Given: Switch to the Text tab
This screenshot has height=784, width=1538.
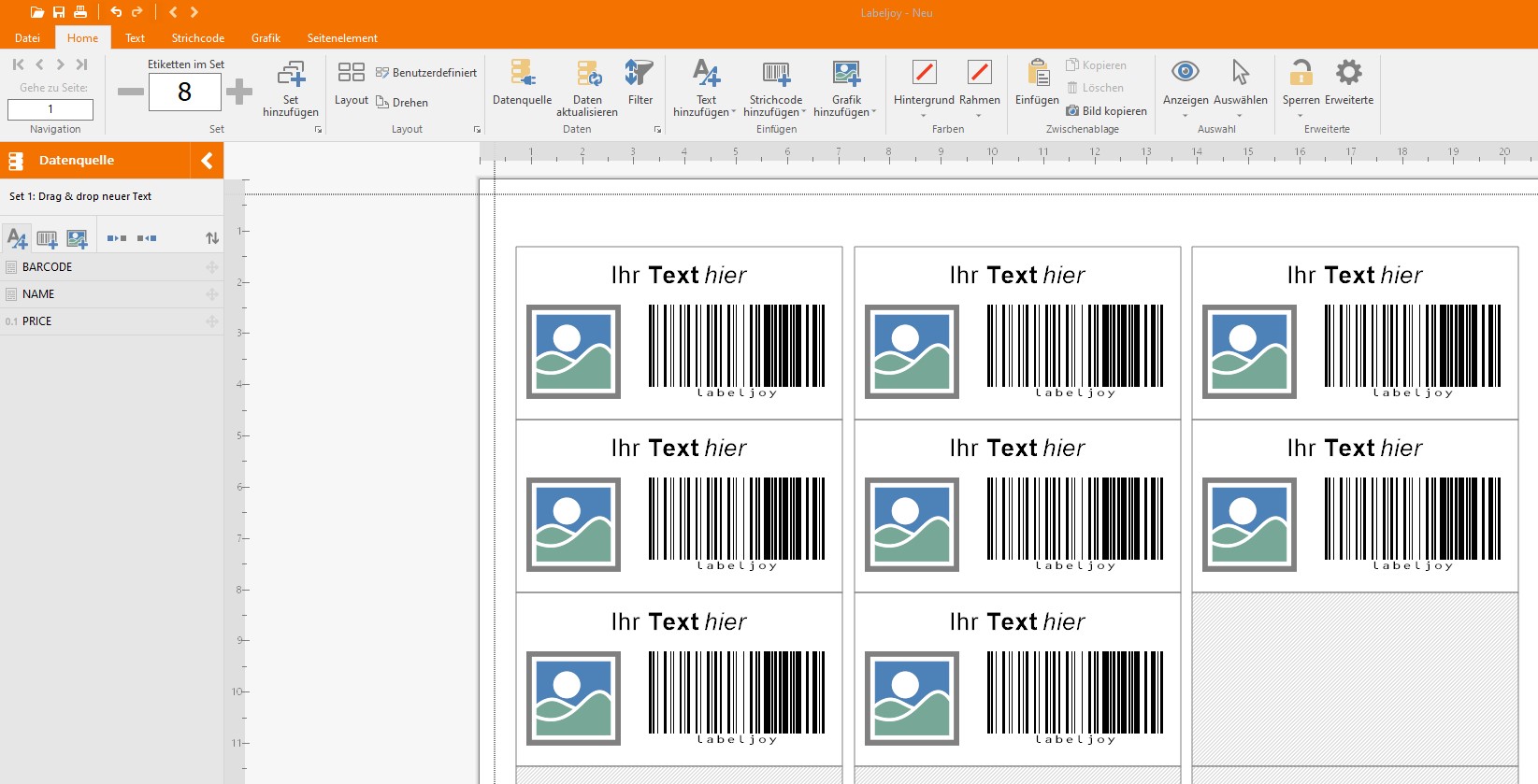Looking at the screenshot, I should (x=135, y=38).
